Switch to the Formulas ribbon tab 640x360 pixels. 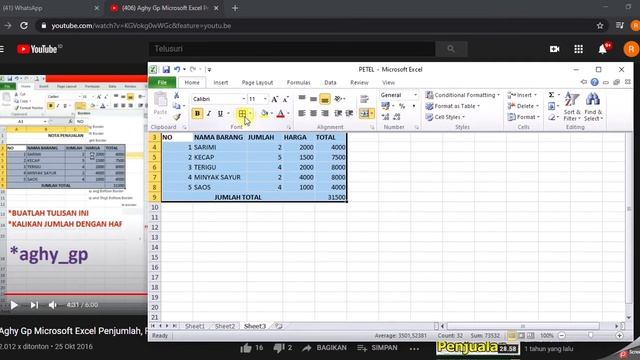tap(298, 82)
